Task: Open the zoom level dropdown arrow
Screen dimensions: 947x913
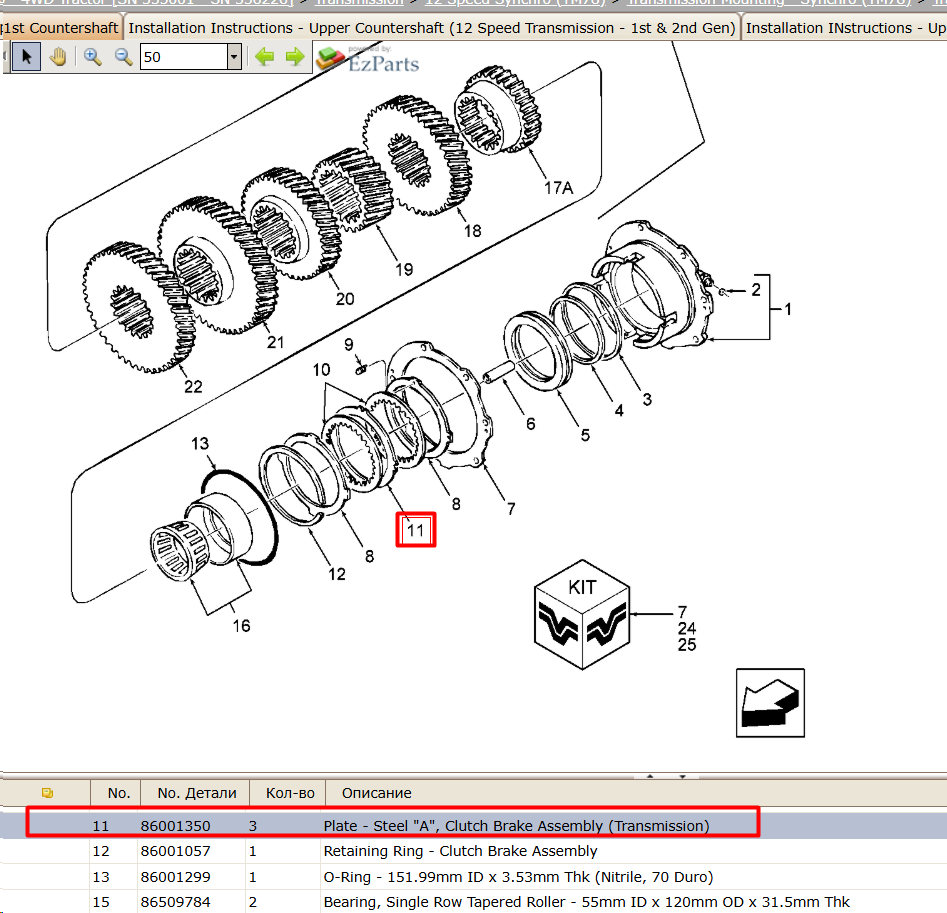Action: (234, 57)
